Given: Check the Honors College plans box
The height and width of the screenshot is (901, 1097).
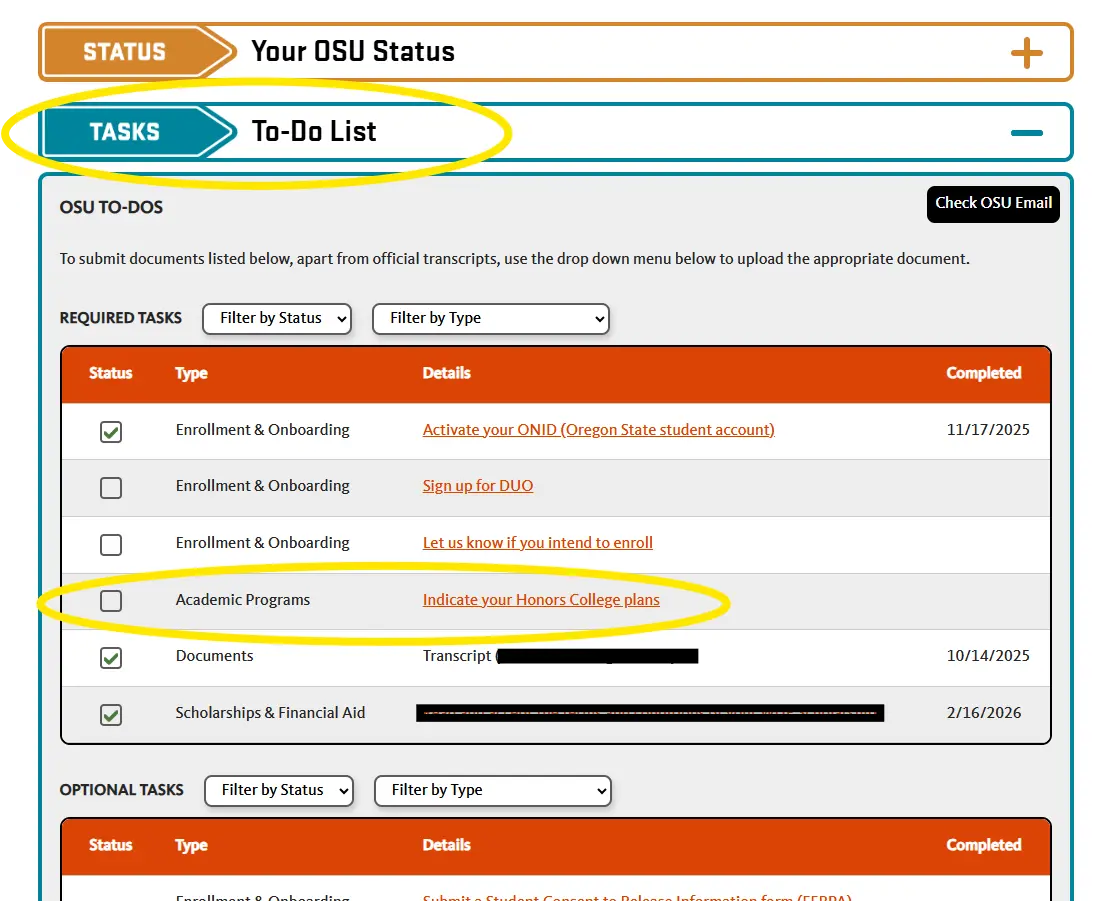Looking at the screenshot, I should pos(111,600).
